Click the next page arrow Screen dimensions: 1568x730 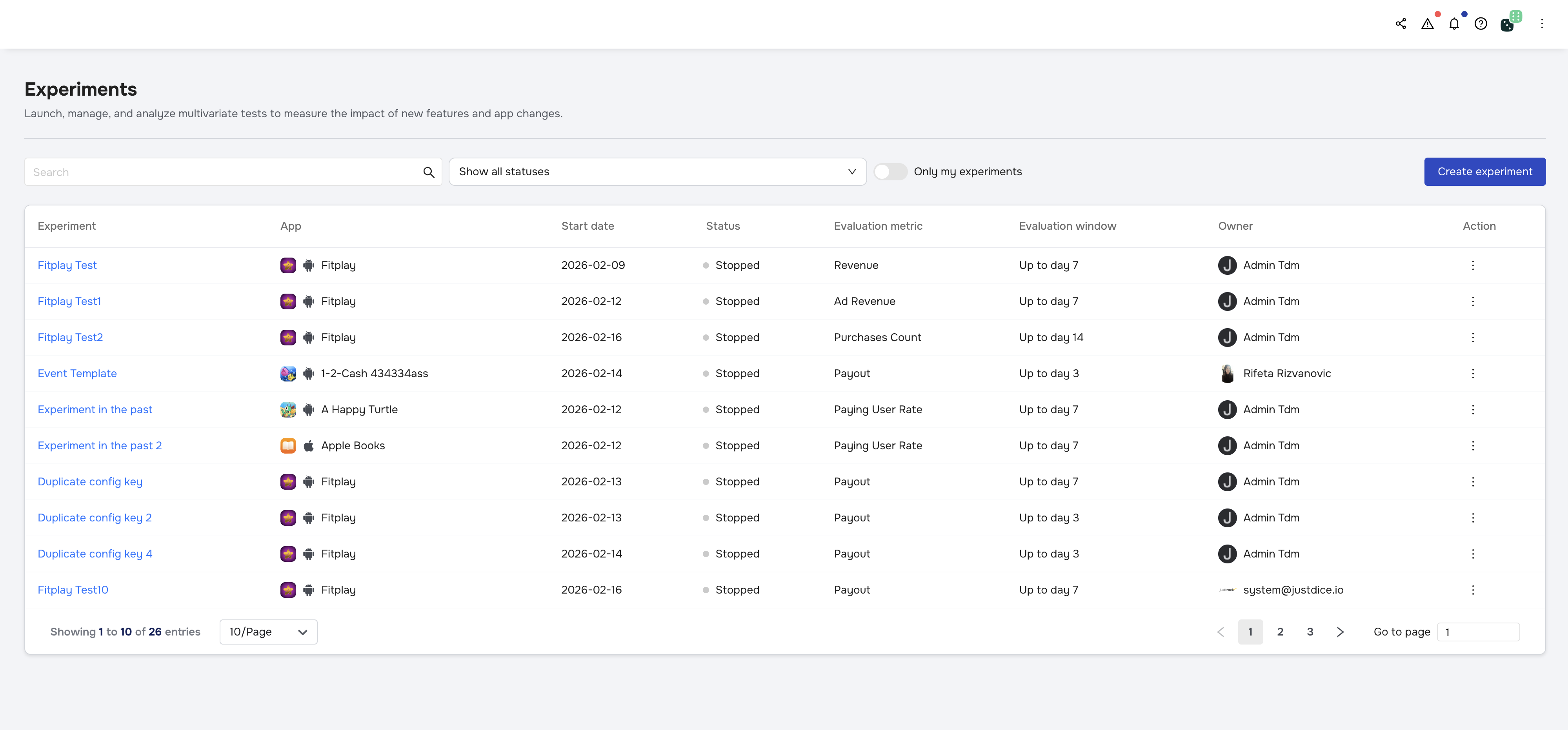1340,632
